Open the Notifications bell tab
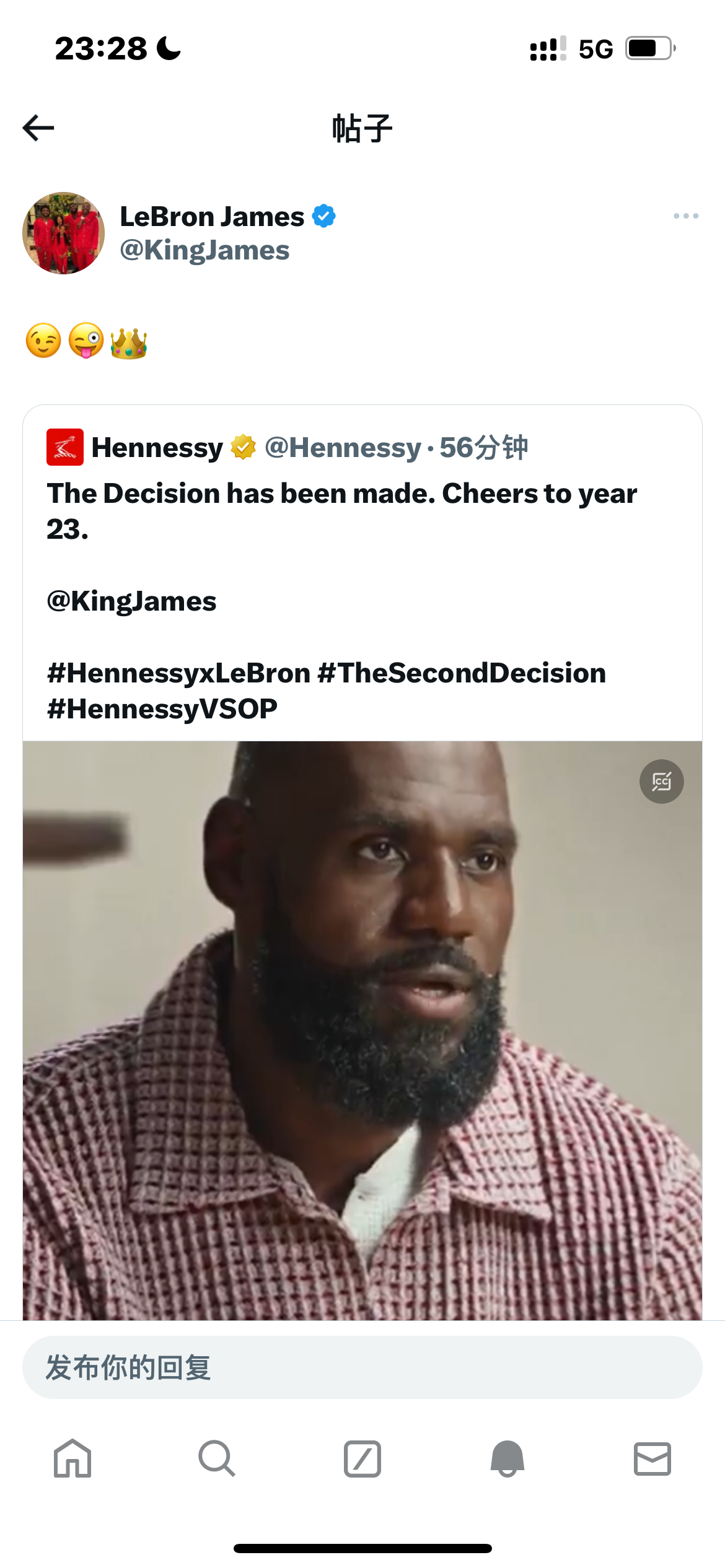725x1568 pixels. (507, 1458)
